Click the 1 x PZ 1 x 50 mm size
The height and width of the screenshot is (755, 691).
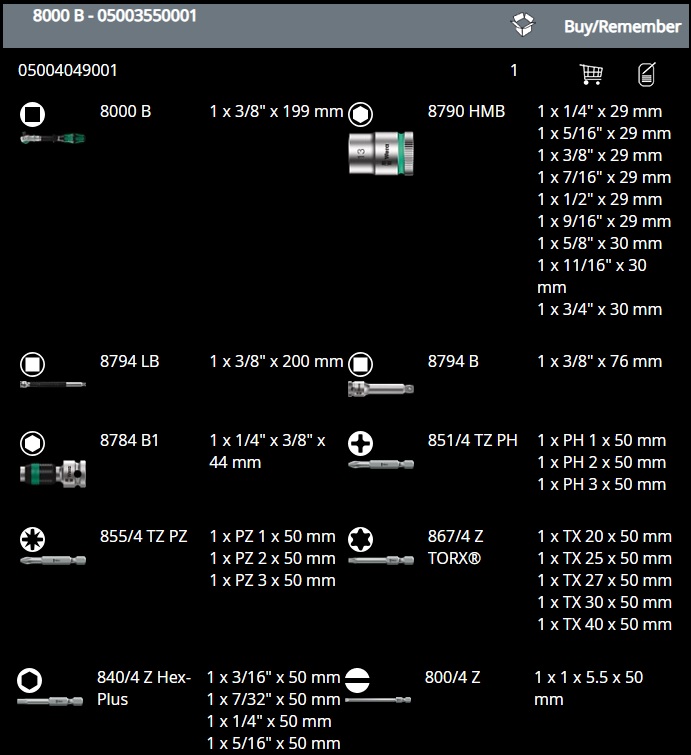[x=273, y=536]
